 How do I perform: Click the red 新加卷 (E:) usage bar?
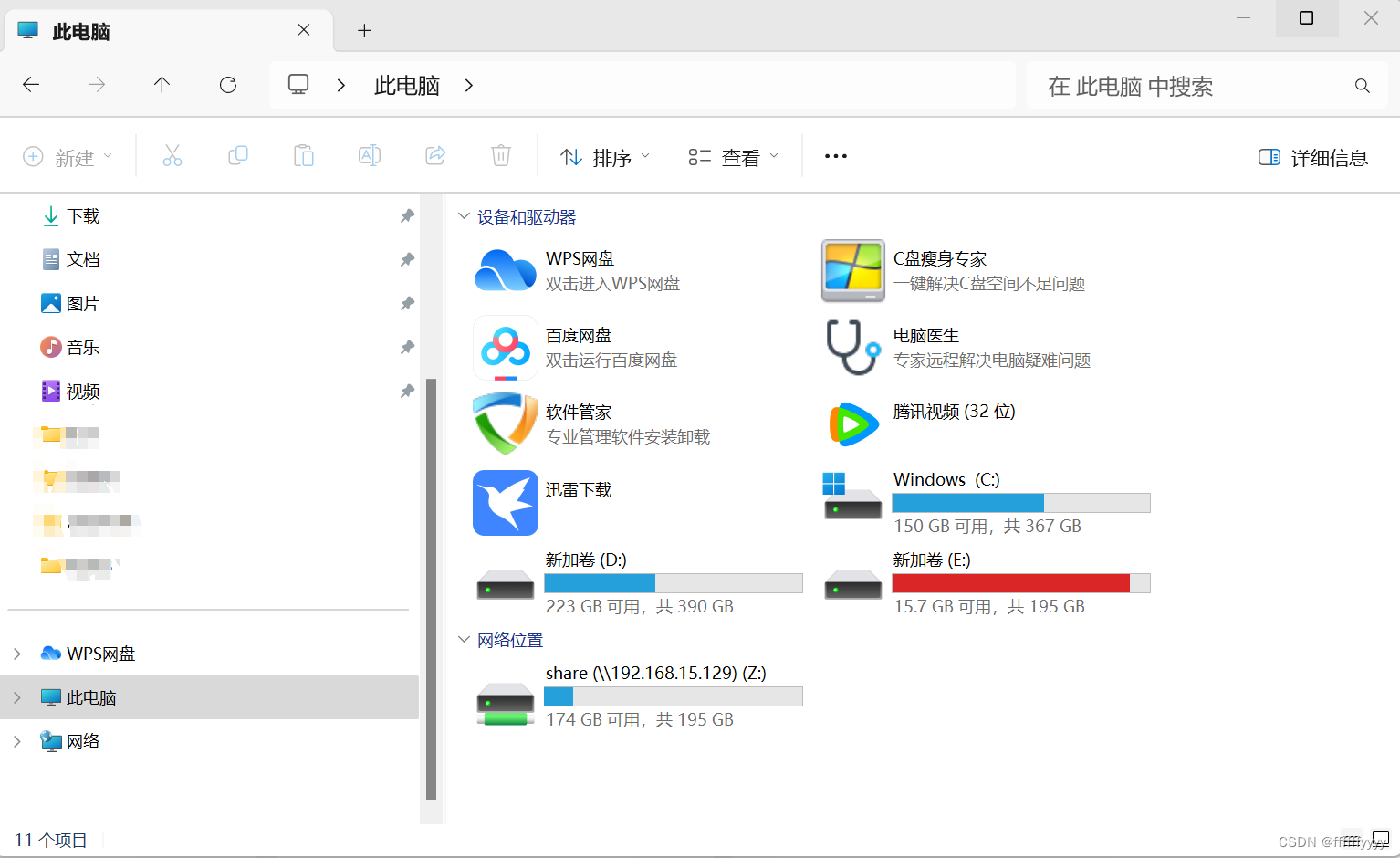coord(1021,583)
